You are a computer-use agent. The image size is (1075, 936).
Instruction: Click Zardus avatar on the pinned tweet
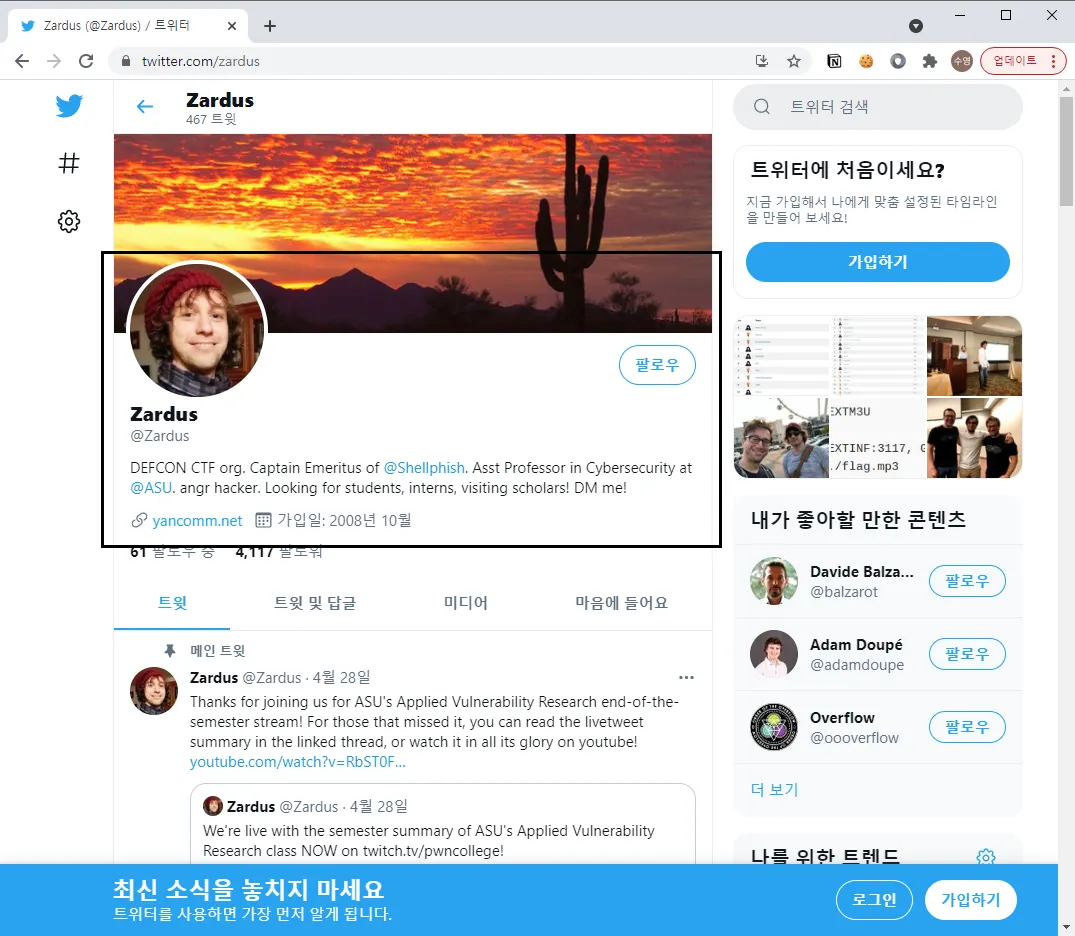pyautogui.click(x=154, y=691)
